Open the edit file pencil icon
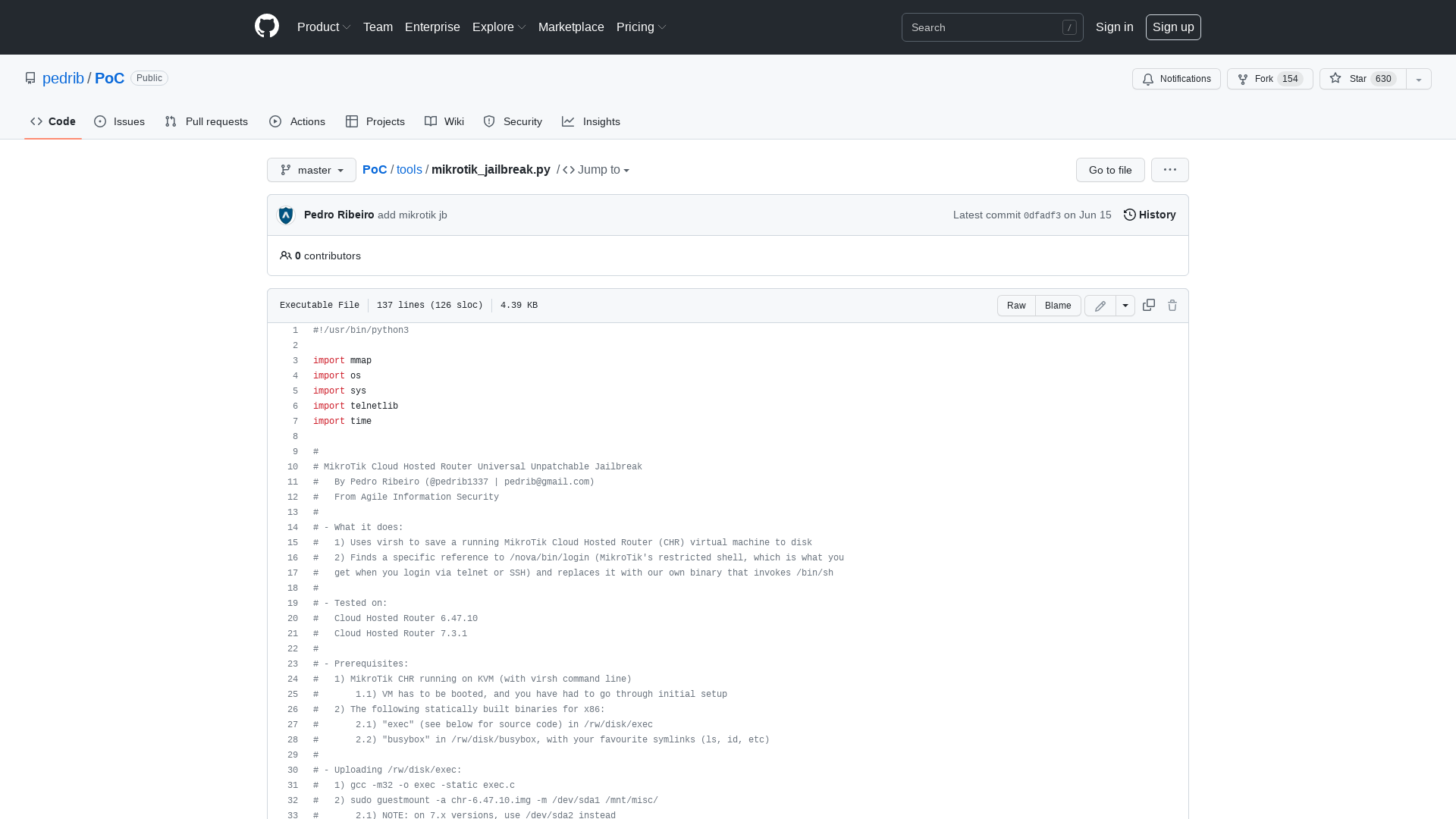The width and height of the screenshot is (1456, 819). point(1100,306)
